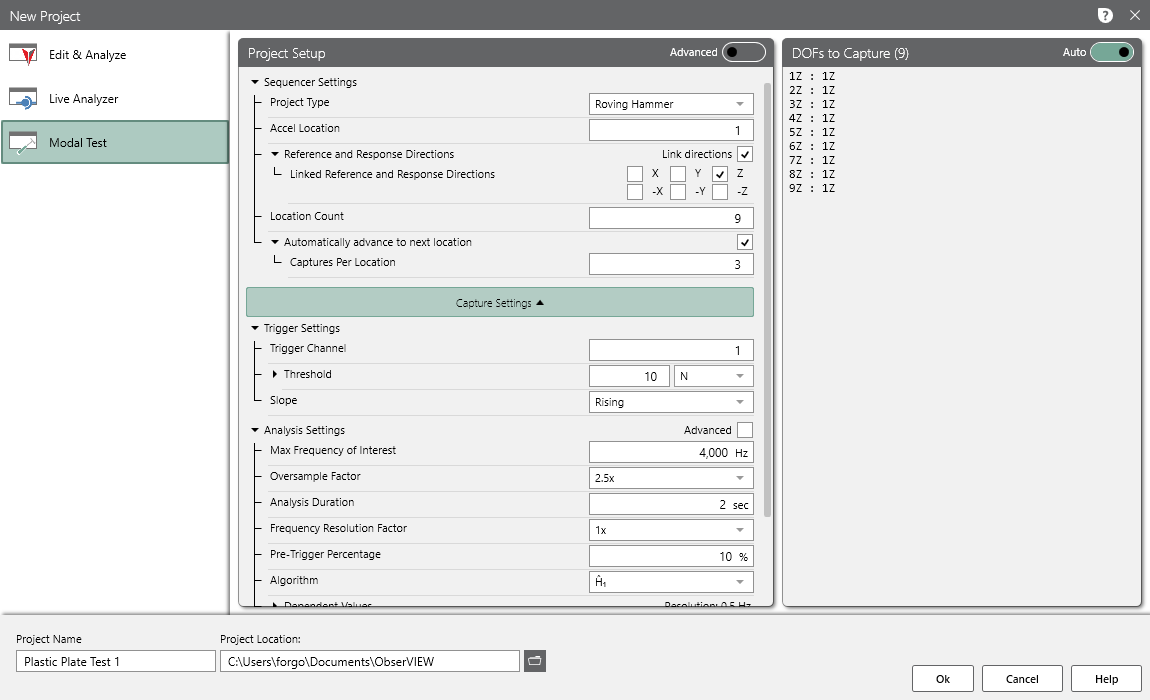This screenshot has height=700, width=1150.
Task: Click the Modal Test icon
Action: pyautogui.click(x=23, y=143)
